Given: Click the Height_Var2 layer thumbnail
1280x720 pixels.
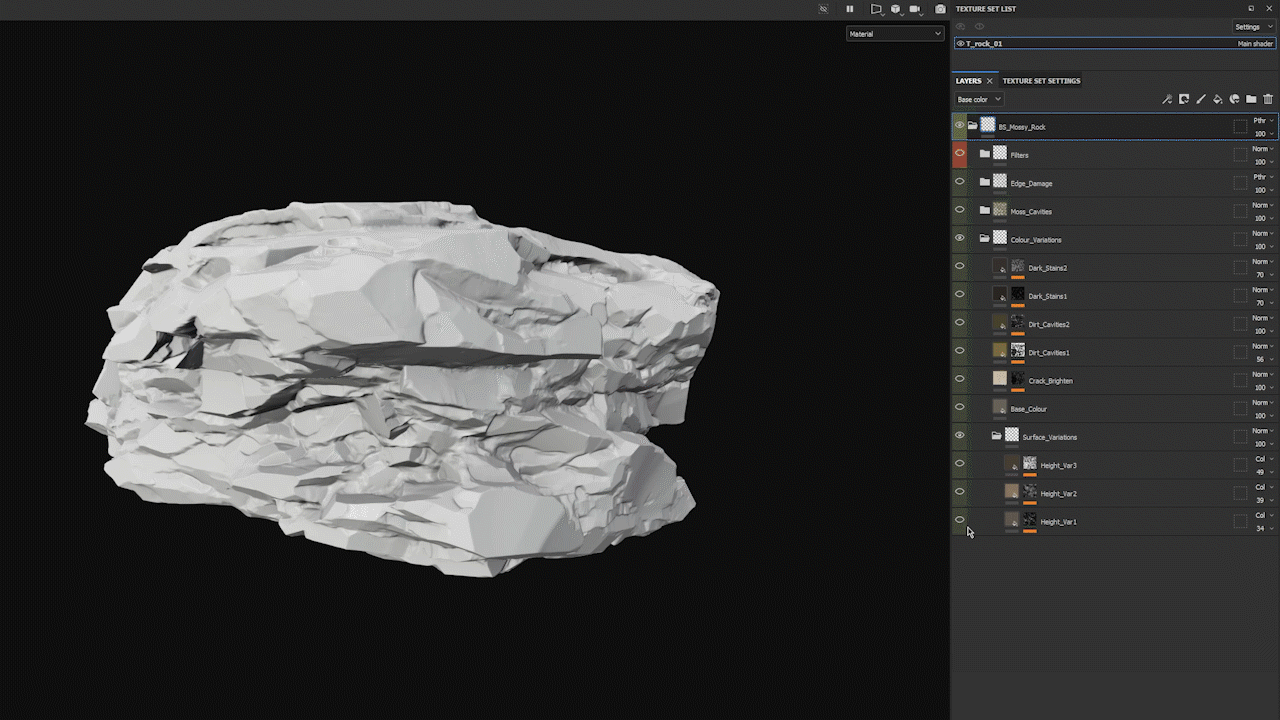Looking at the screenshot, I should (x=1013, y=492).
